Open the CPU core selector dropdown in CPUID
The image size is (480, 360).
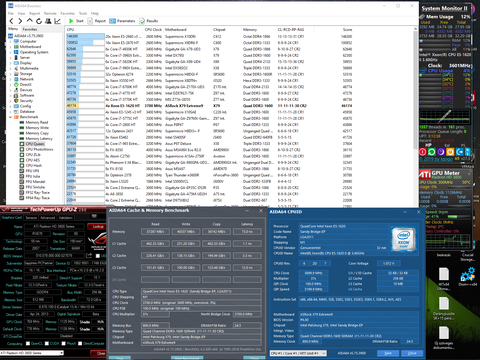(x=298, y=353)
